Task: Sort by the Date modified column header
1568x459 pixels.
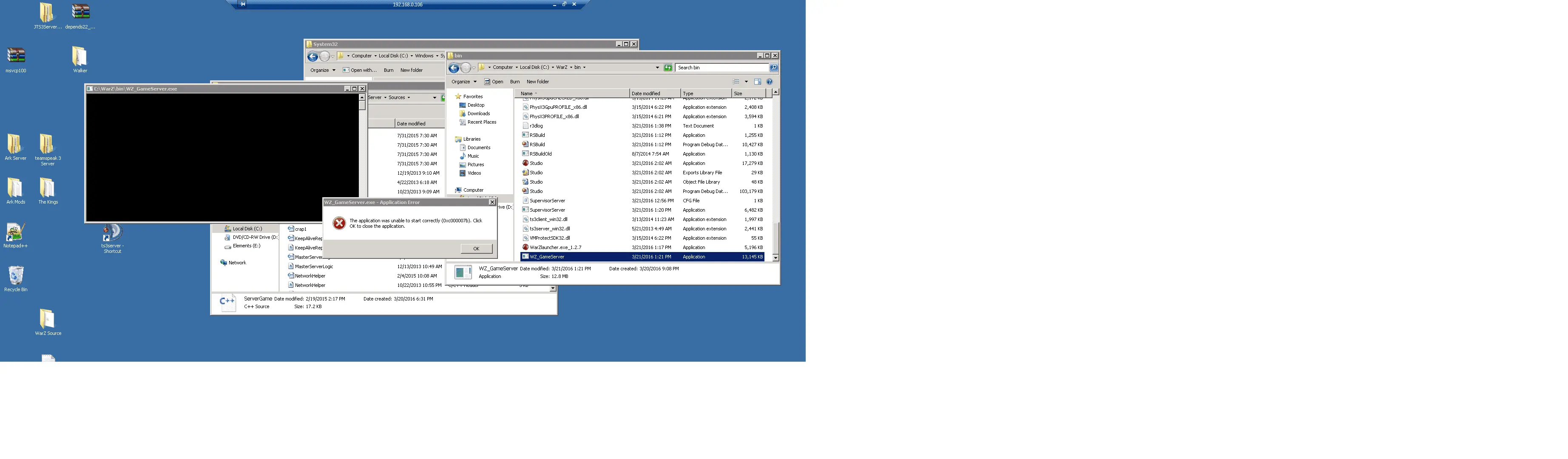Action: [654, 94]
